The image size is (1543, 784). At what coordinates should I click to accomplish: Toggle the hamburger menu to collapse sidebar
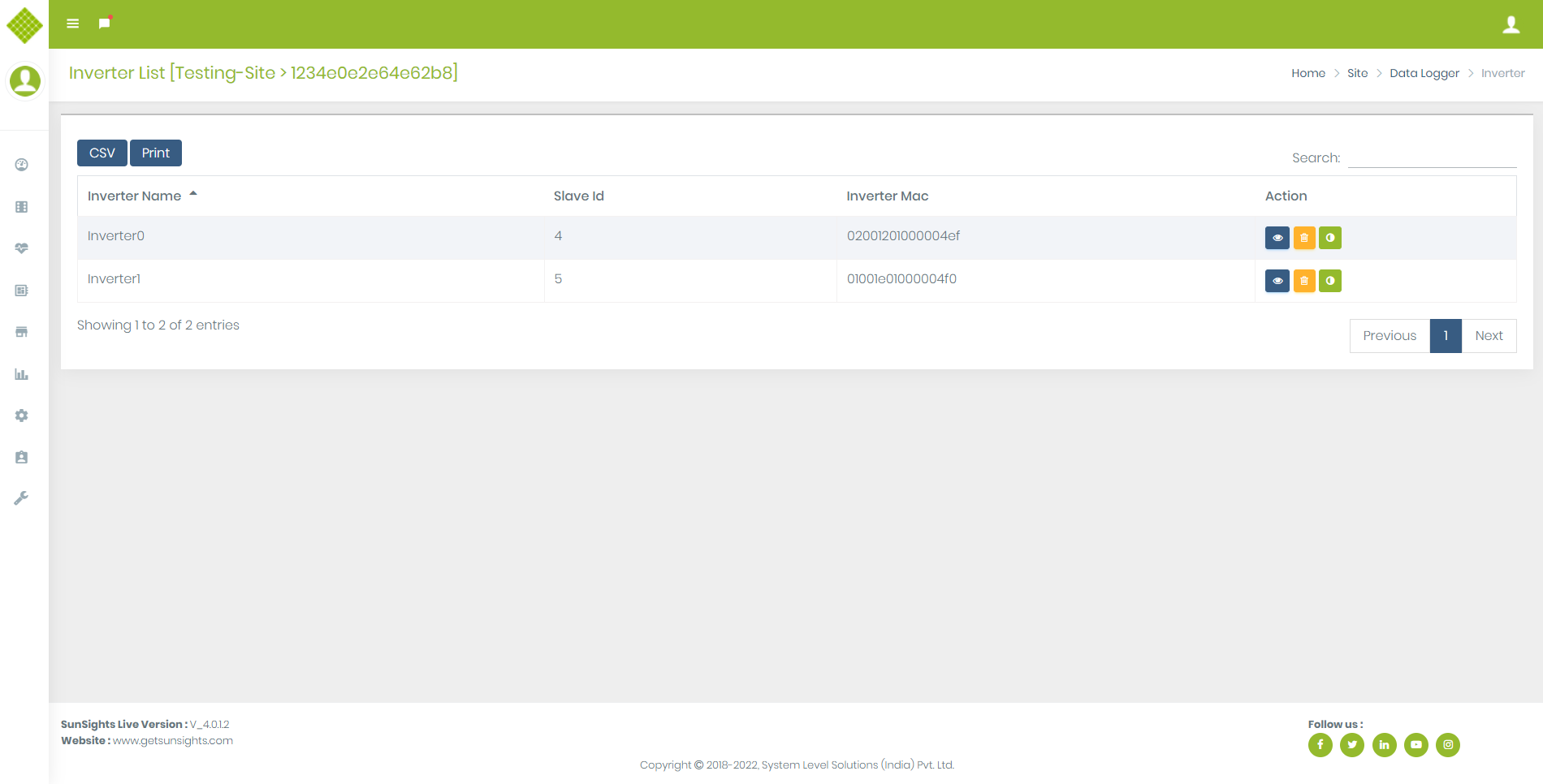coord(73,24)
